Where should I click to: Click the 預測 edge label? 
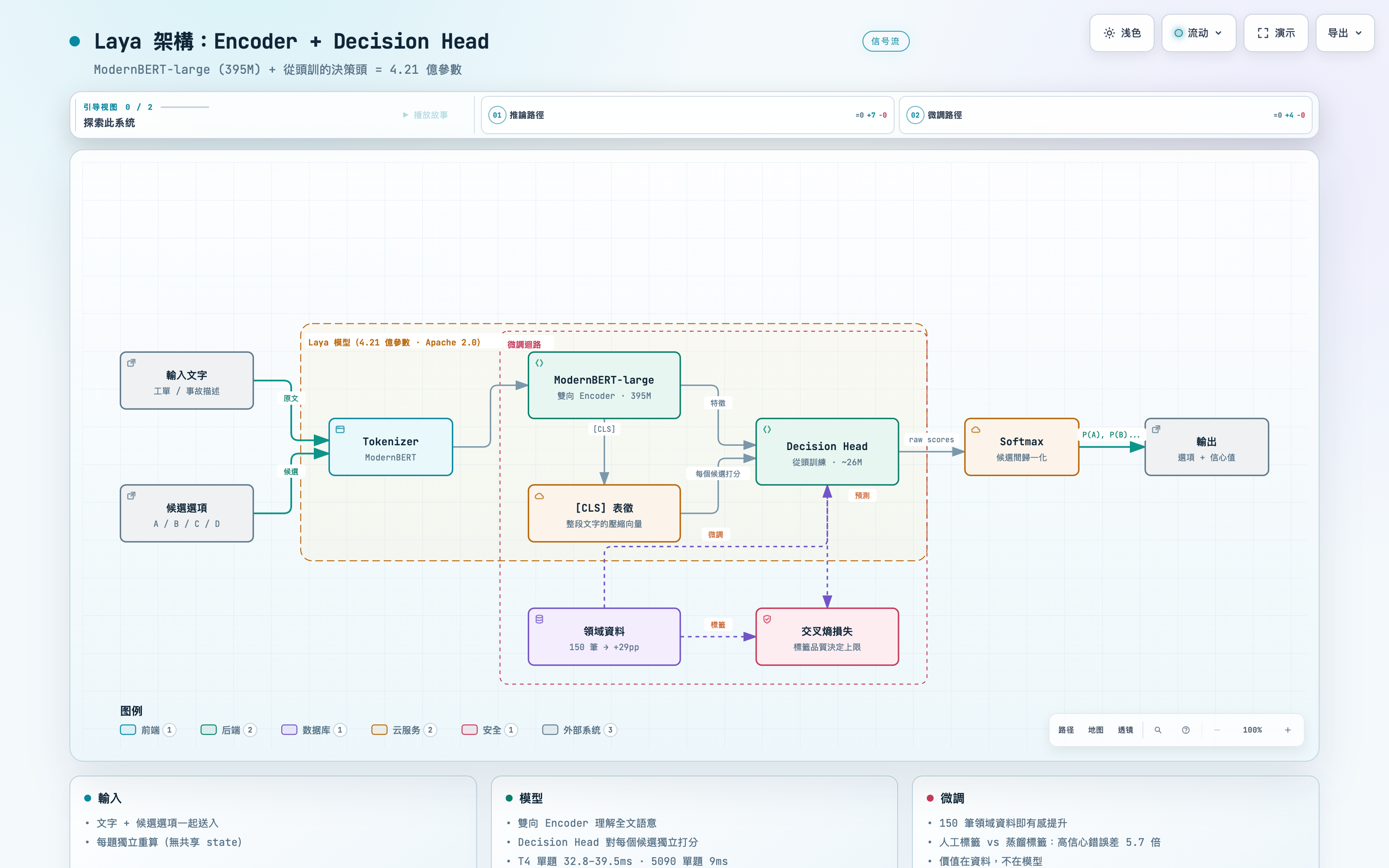coord(862,496)
